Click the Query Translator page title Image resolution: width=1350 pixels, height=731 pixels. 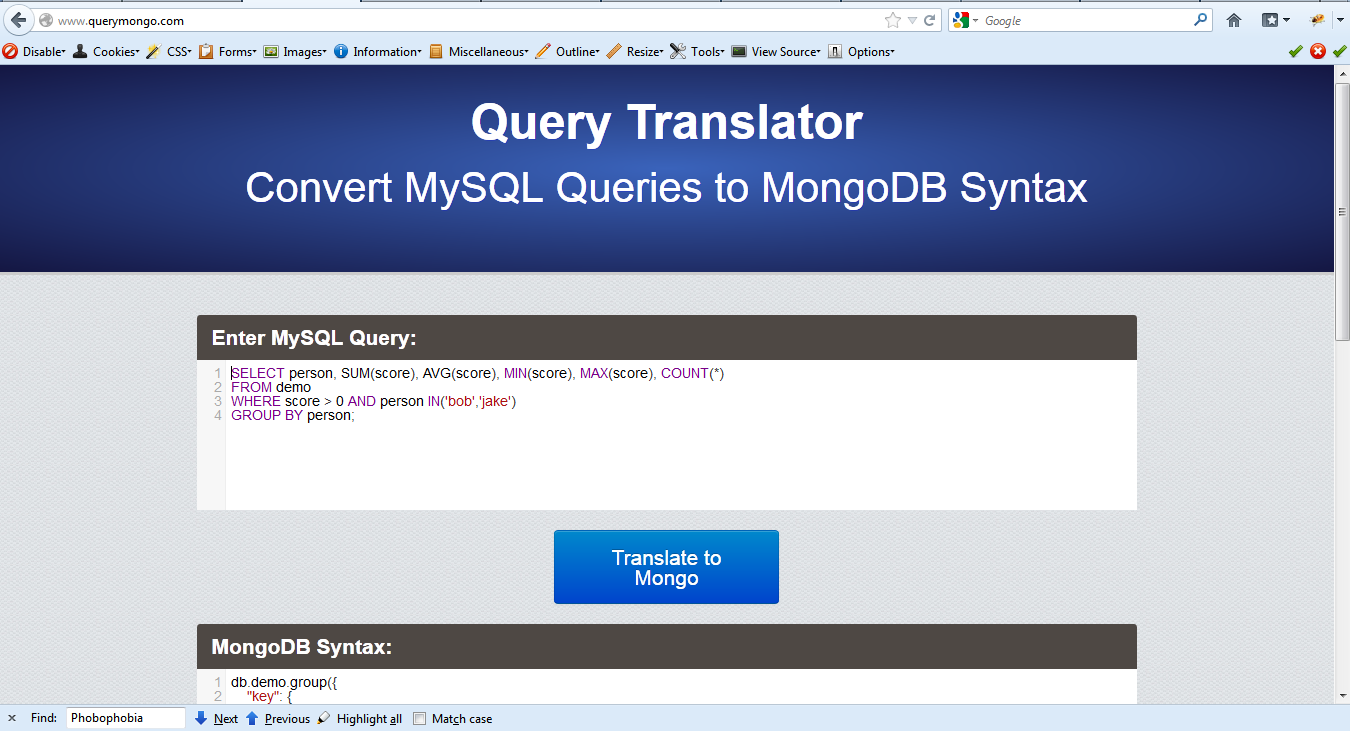tap(667, 123)
